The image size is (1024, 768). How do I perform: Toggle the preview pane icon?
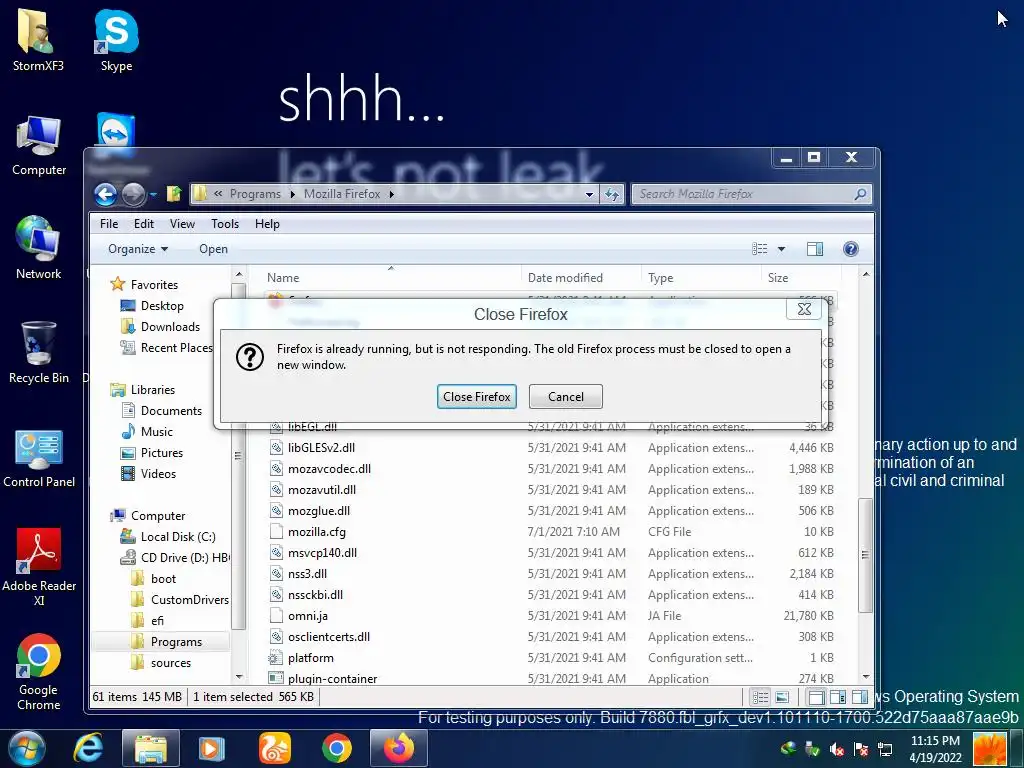[814, 249]
